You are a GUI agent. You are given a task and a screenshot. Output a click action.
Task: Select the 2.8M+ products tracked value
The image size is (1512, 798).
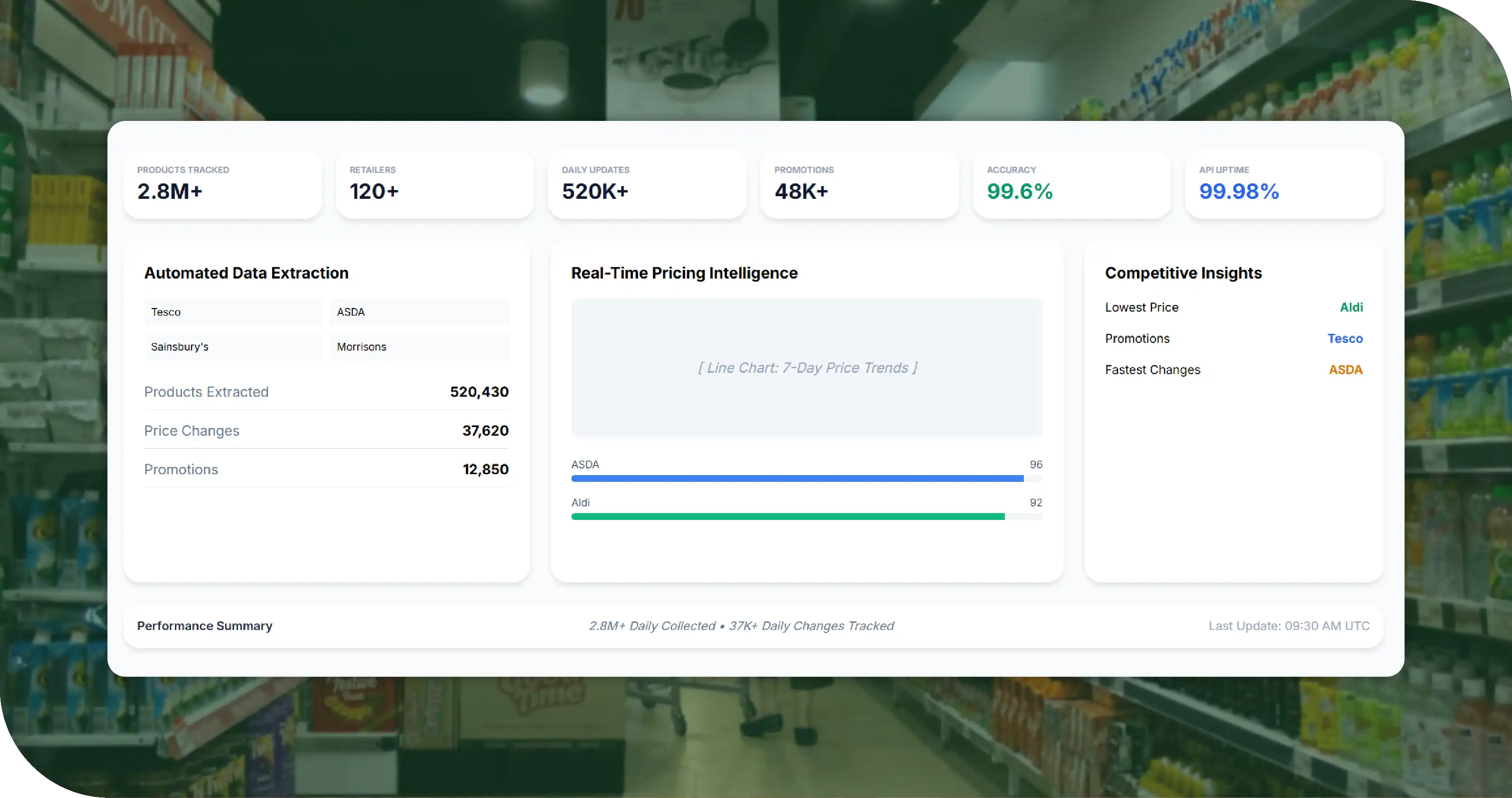(x=170, y=192)
